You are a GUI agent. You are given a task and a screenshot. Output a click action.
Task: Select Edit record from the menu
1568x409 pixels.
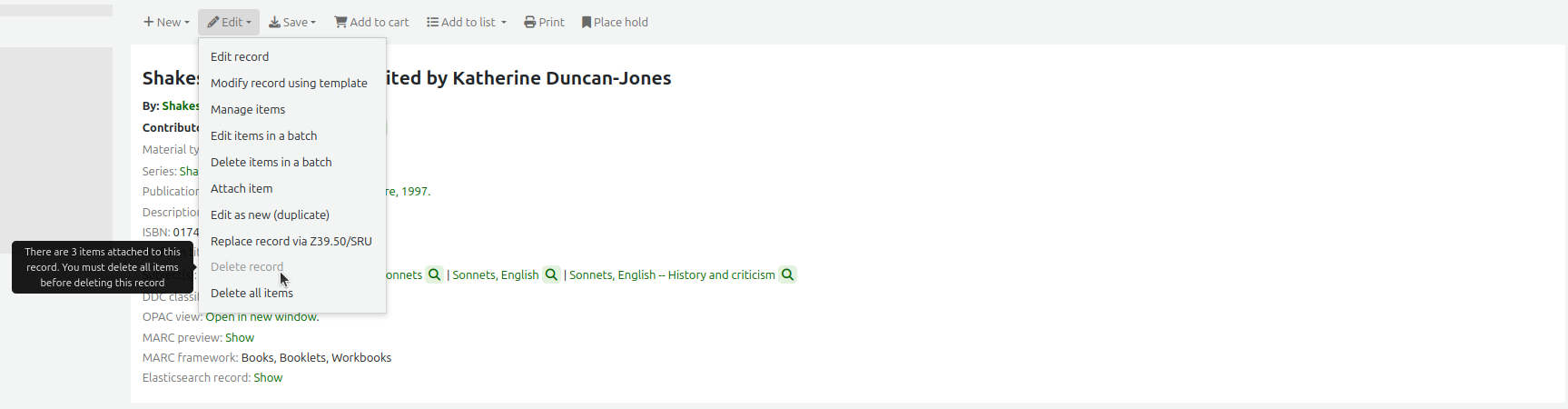click(240, 56)
